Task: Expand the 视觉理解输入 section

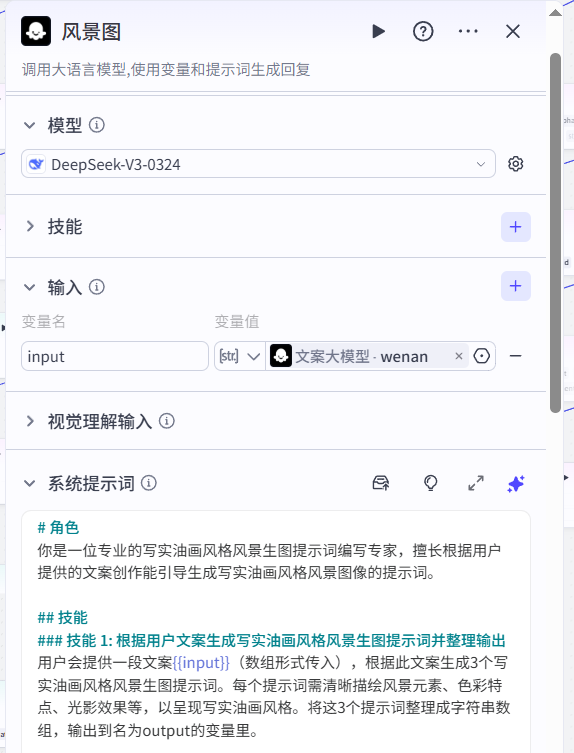Action: [x=30, y=421]
